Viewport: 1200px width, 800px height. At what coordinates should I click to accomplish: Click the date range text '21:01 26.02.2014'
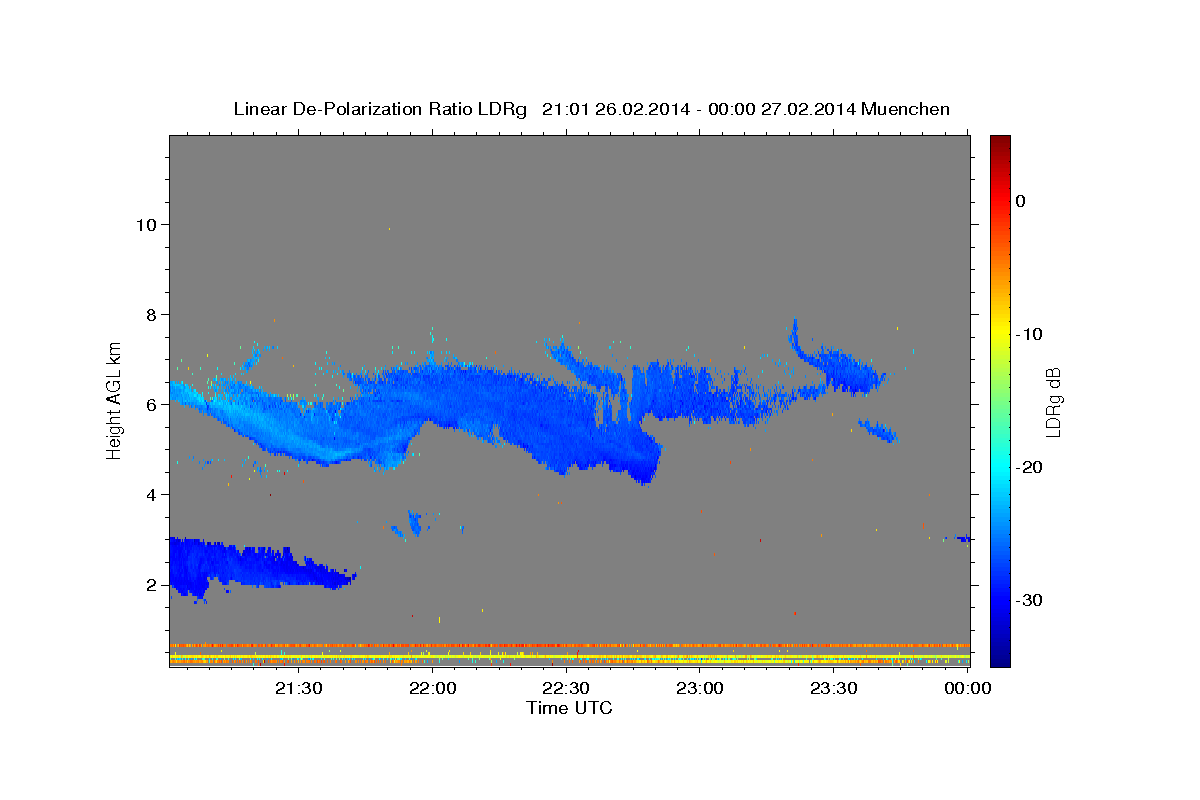point(615,109)
